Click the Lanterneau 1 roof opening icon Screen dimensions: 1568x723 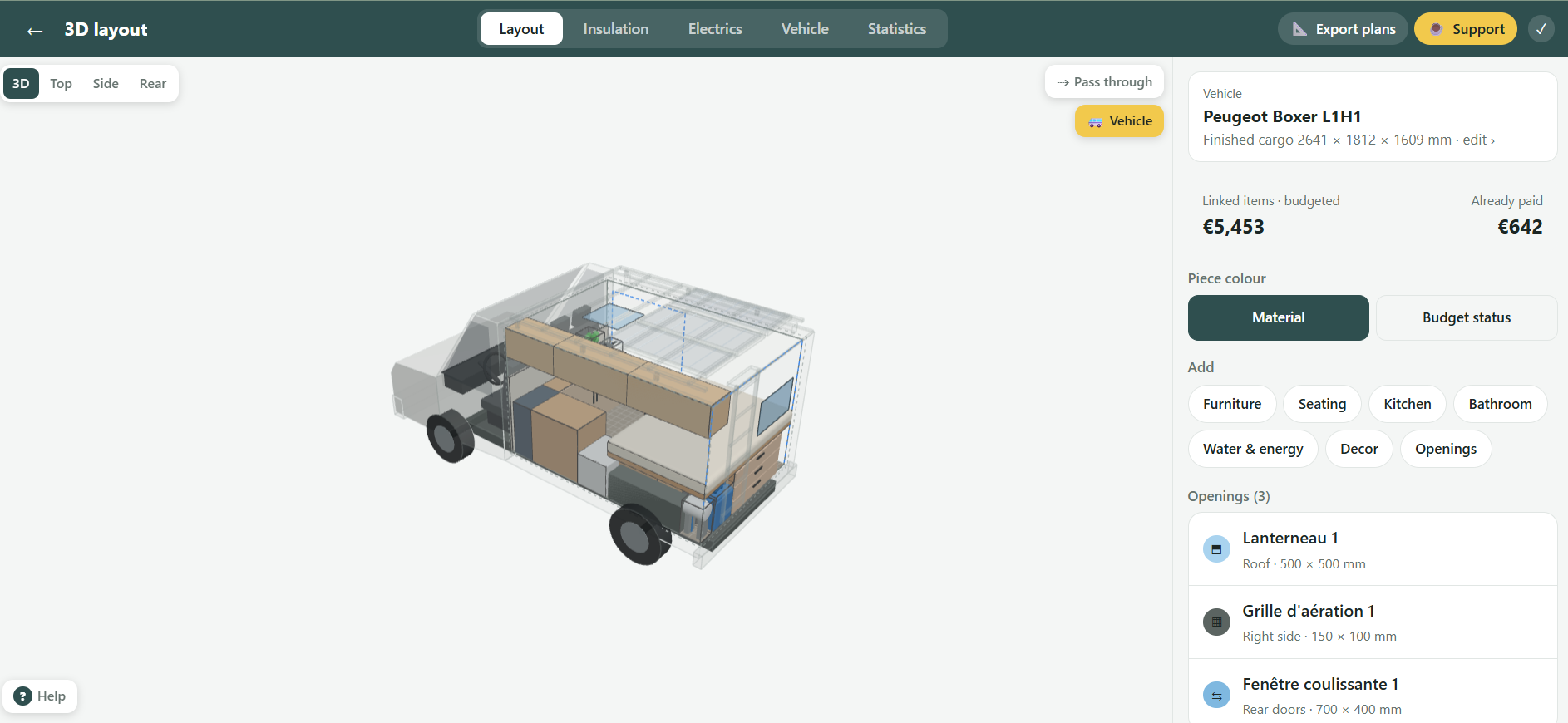click(x=1216, y=549)
